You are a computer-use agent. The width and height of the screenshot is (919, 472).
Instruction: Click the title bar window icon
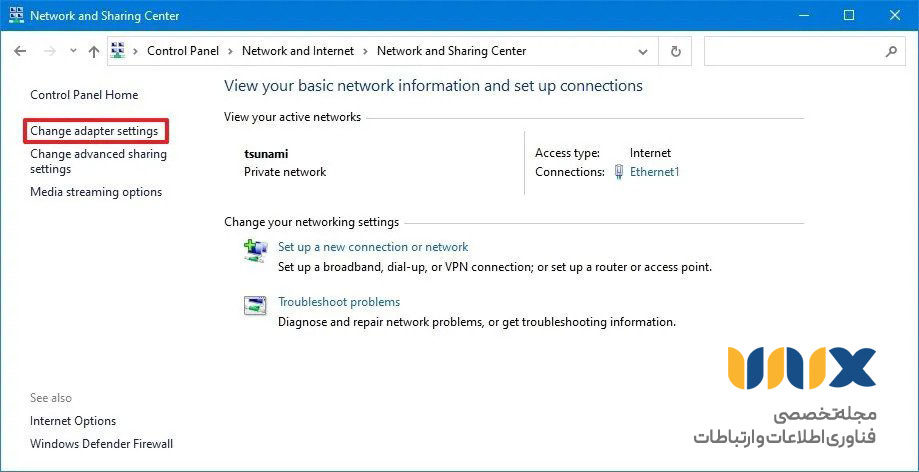[x=16, y=15]
